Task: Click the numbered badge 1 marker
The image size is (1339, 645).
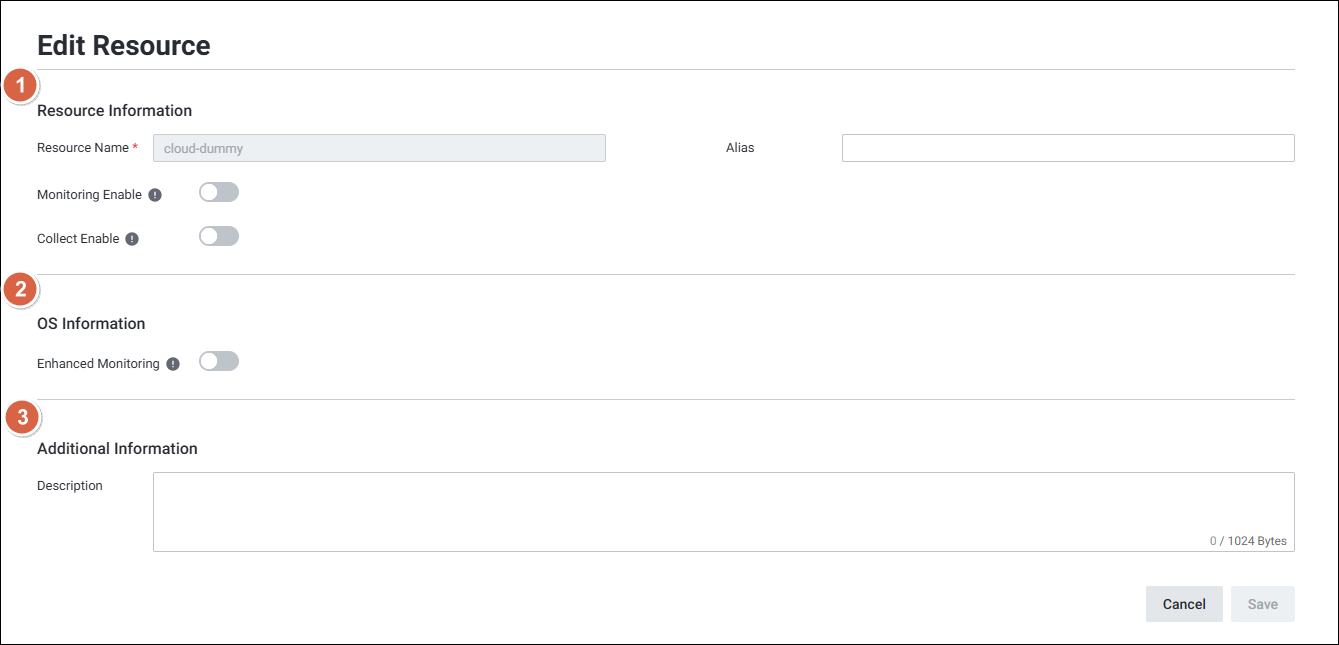Action: click(20, 86)
